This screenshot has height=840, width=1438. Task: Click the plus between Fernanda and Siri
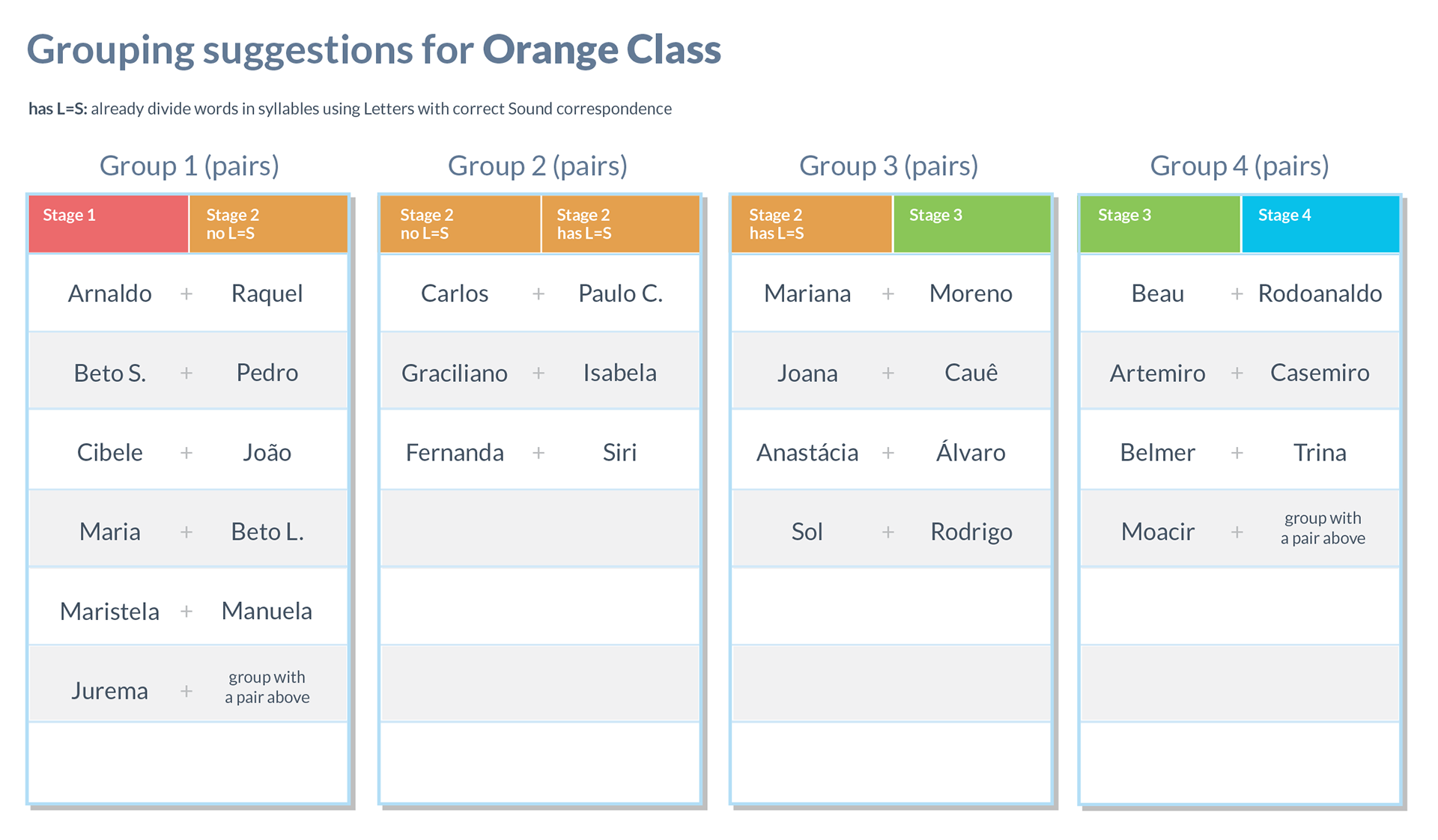pyautogui.click(x=539, y=453)
